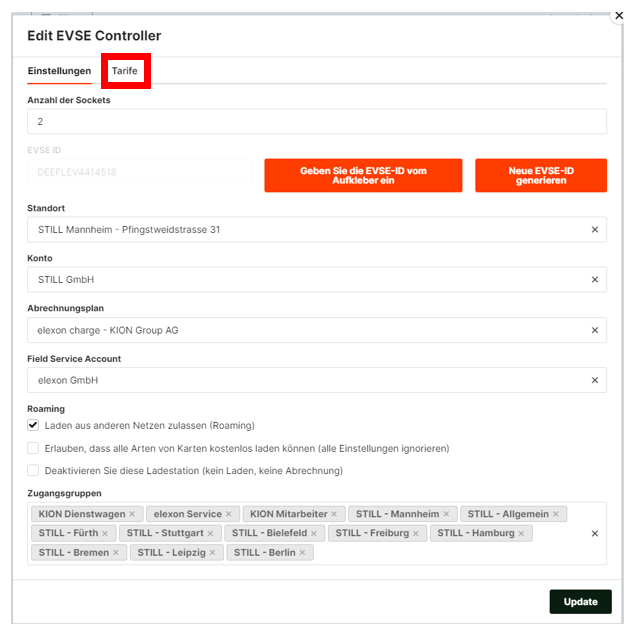Clear all Zugangsgruppen tags

click(595, 533)
